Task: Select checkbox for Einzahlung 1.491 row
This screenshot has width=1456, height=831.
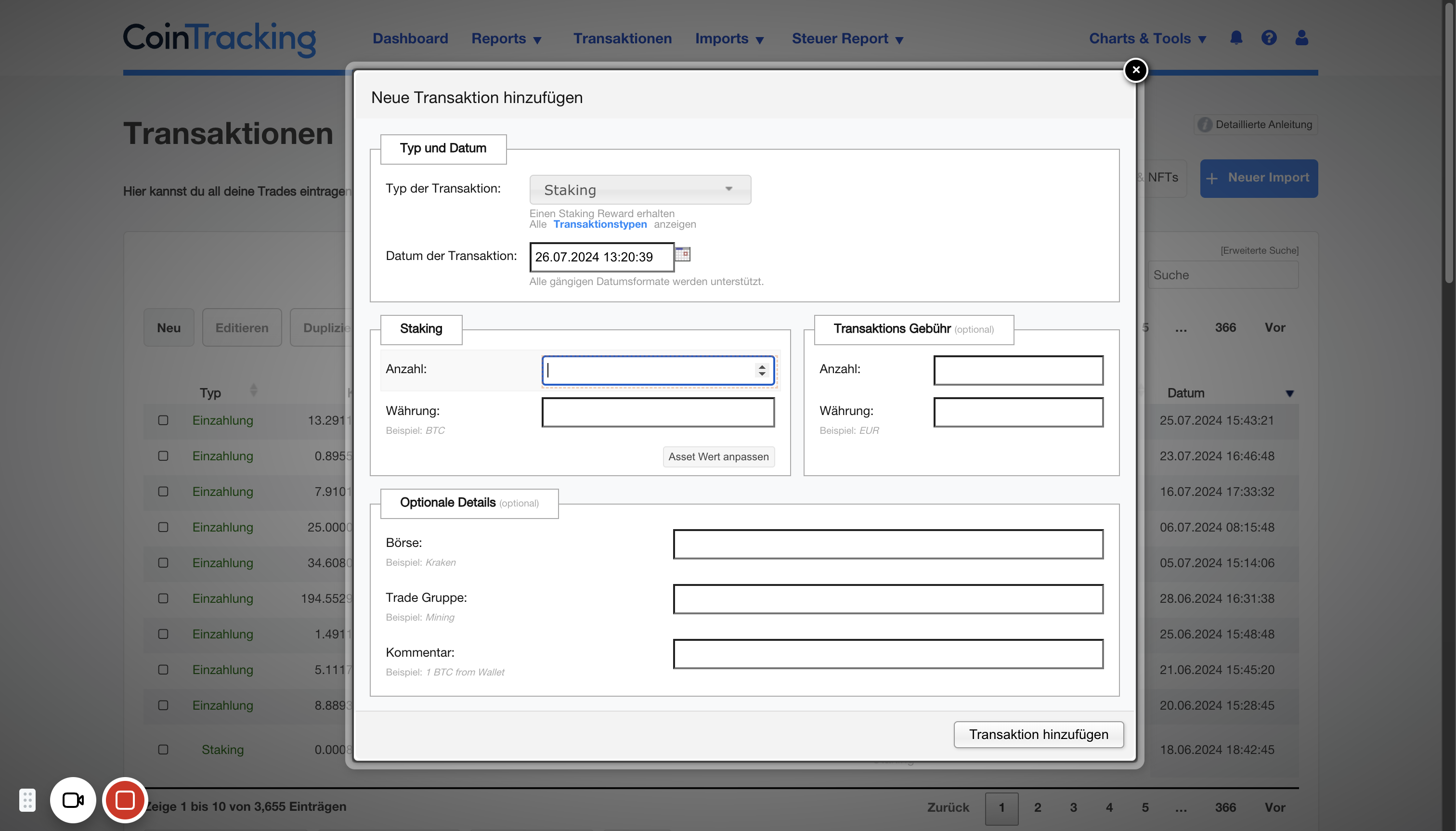Action: 163,634
